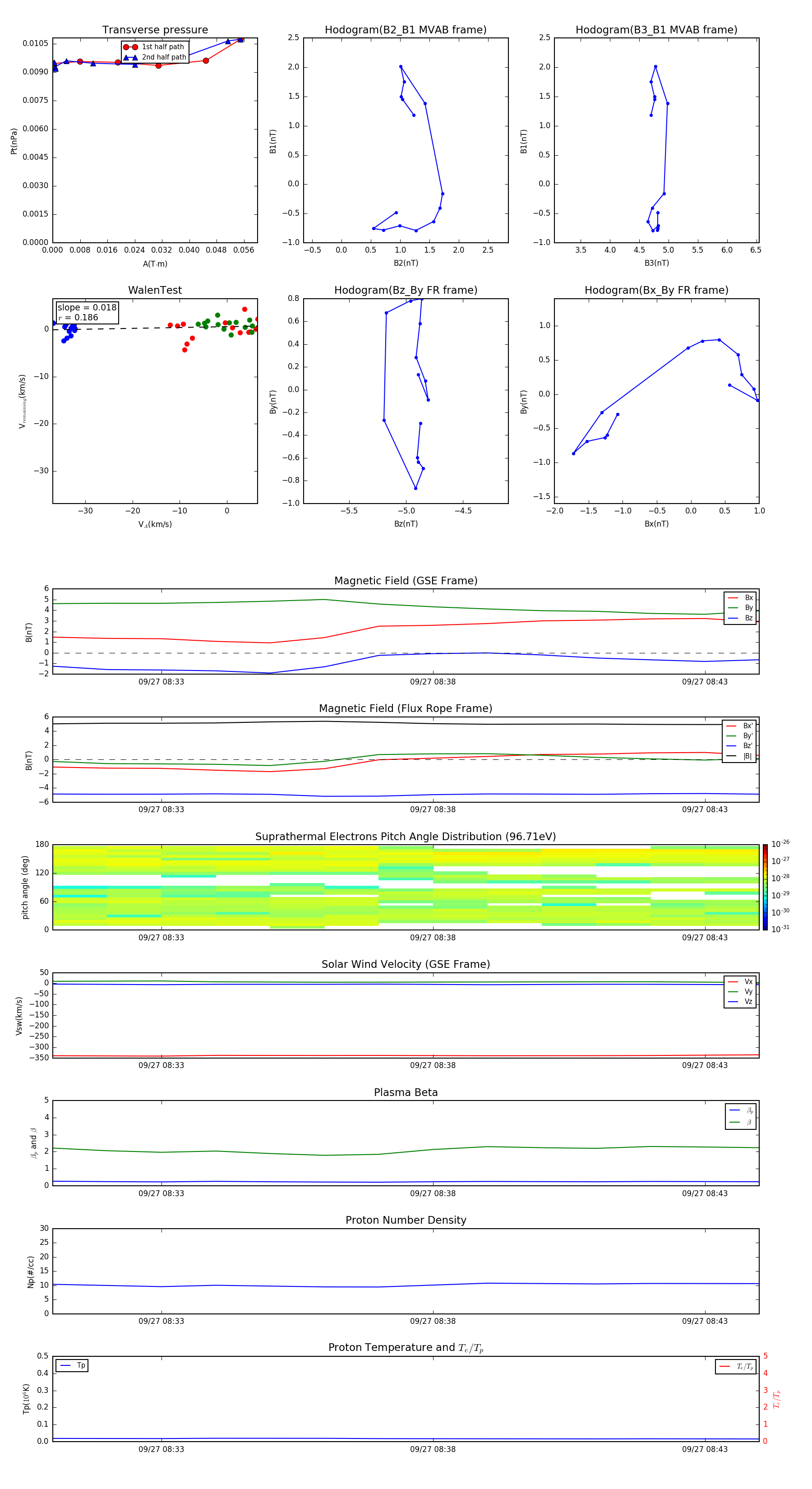Image resolution: width=812 pixels, height=1489 pixels.
Task: Click the 'Bz(nT)' x-axis label
Action: [406, 524]
